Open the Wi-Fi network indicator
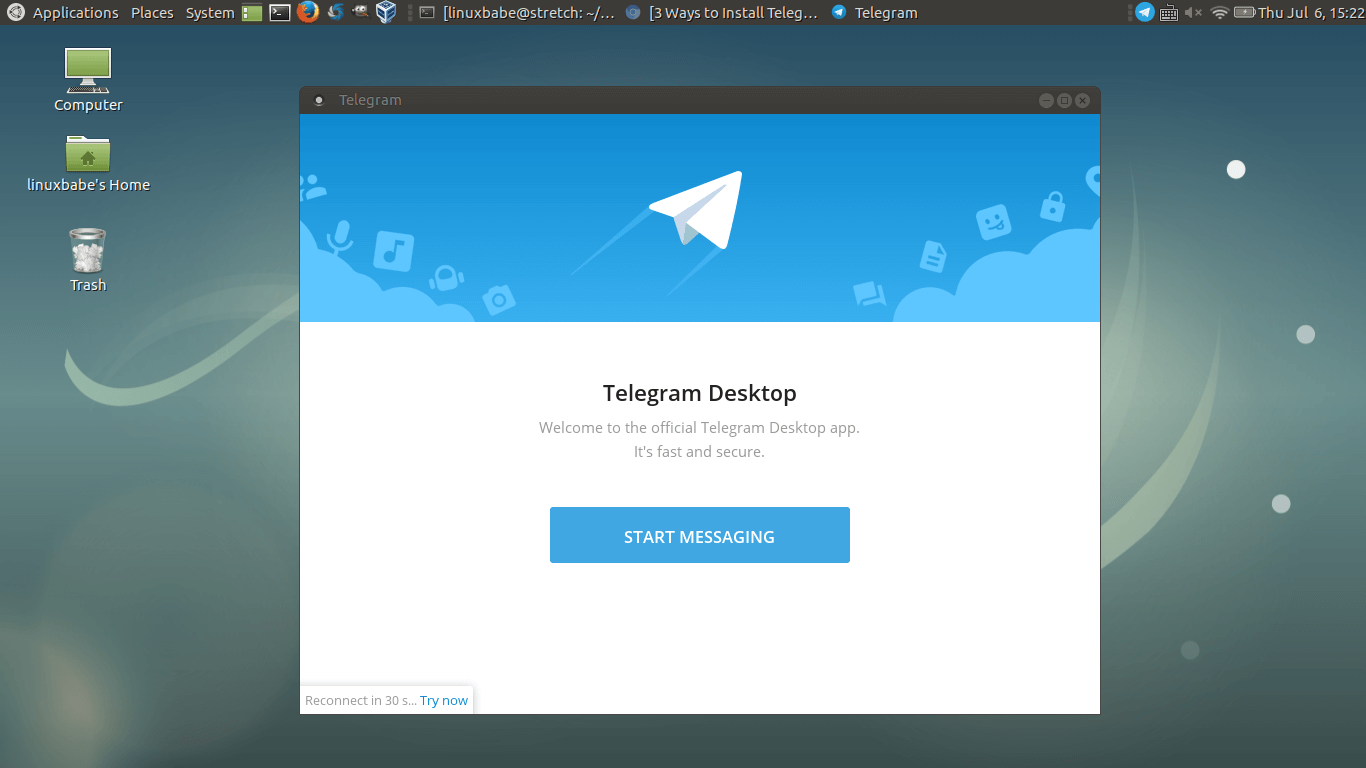1366x768 pixels. pyautogui.click(x=1219, y=13)
